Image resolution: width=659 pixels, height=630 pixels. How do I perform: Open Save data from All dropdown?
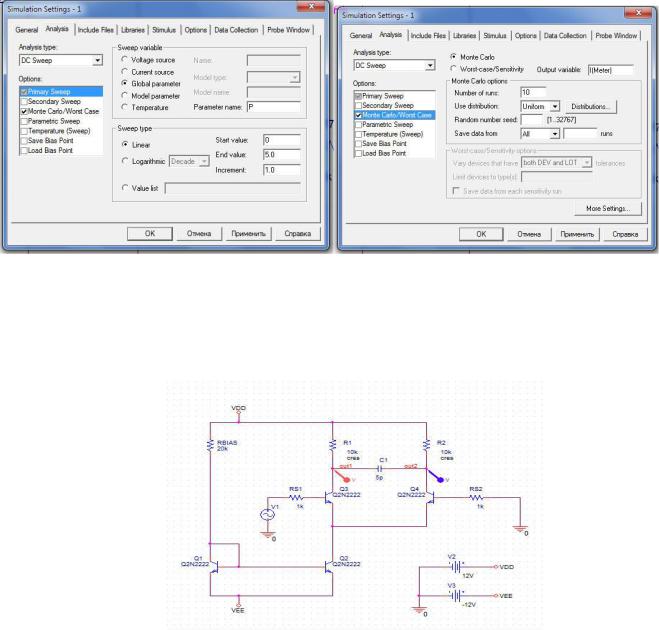point(555,134)
